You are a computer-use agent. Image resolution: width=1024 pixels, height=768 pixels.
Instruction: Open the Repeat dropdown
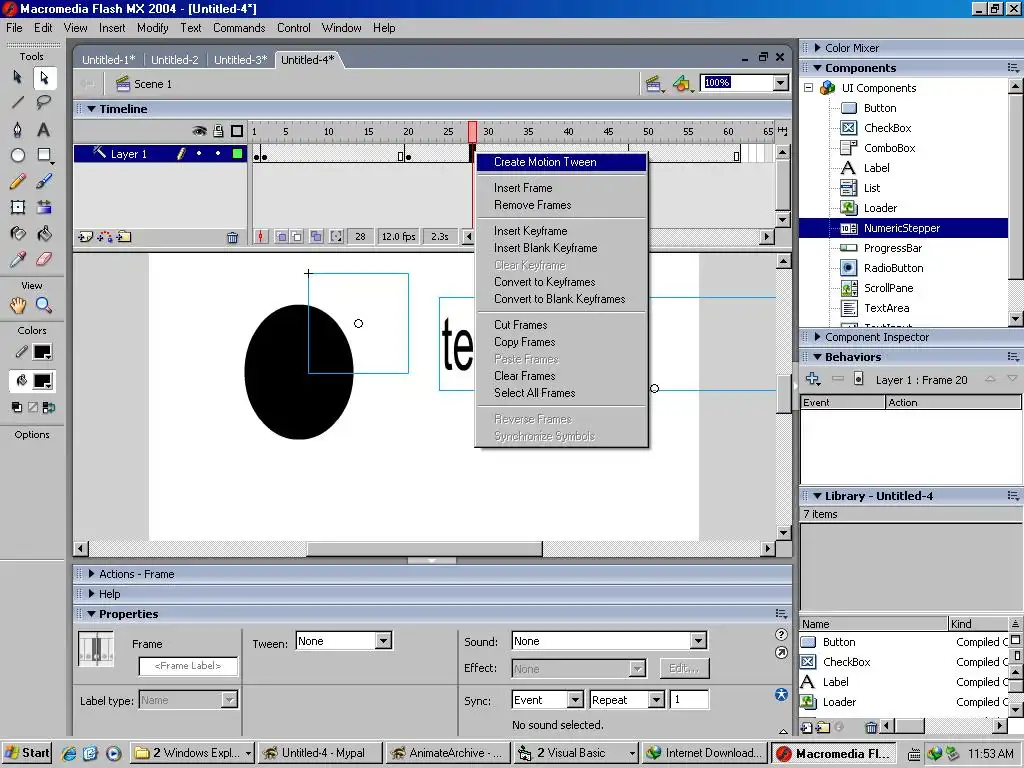pos(656,700)
